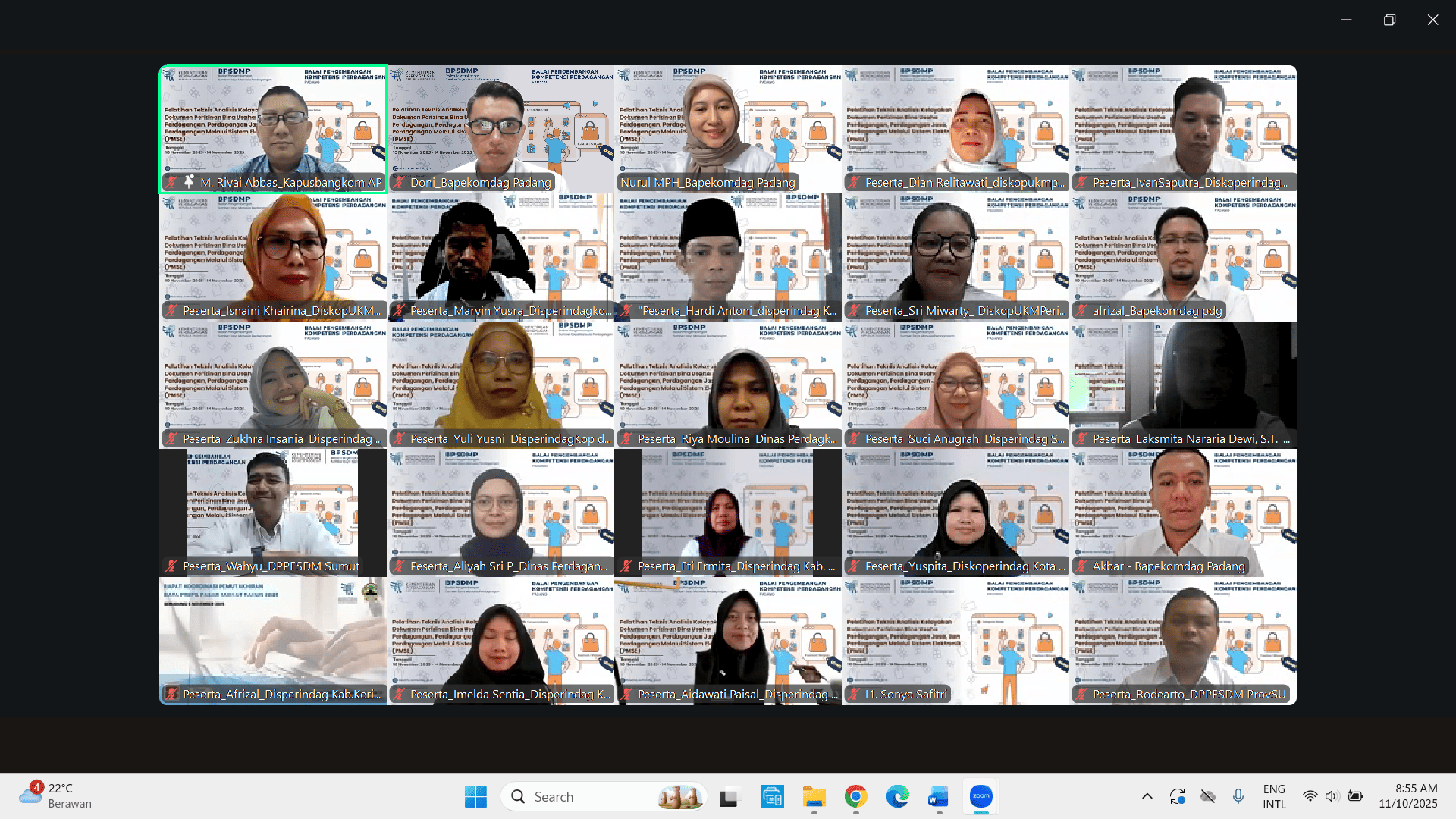Viewport: 1456px width, 819px height.
Task: Click the muted mic icon on Doni_Bapekomdag Padang tile
Action: tap(399, 182)
